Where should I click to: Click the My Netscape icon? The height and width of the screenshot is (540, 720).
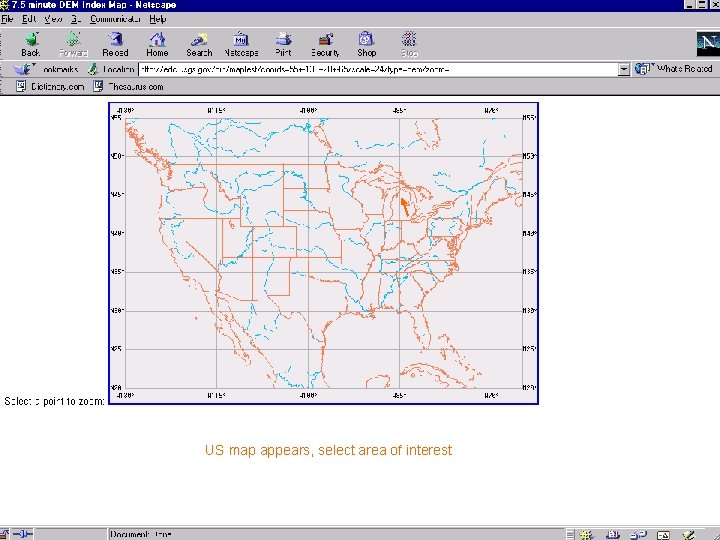tap(241, 39)
